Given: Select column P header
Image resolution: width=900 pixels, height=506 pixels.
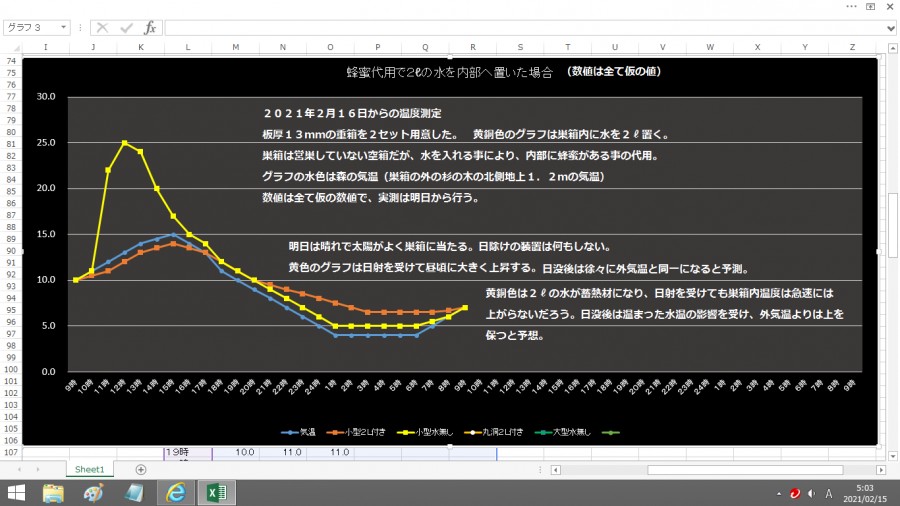Looking at the screenshot, I should [x=378, y=47].
